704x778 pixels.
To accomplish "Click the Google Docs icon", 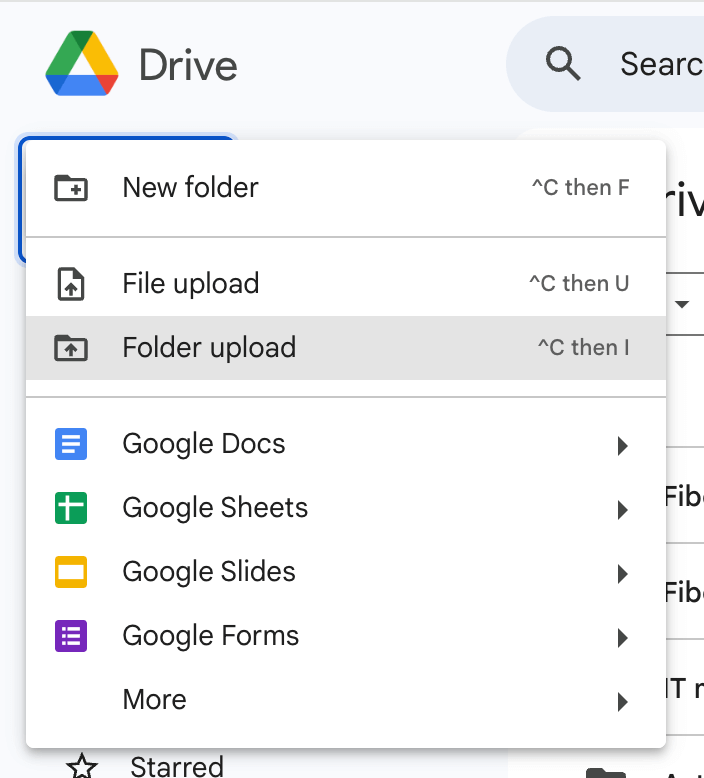I will 71,444.
